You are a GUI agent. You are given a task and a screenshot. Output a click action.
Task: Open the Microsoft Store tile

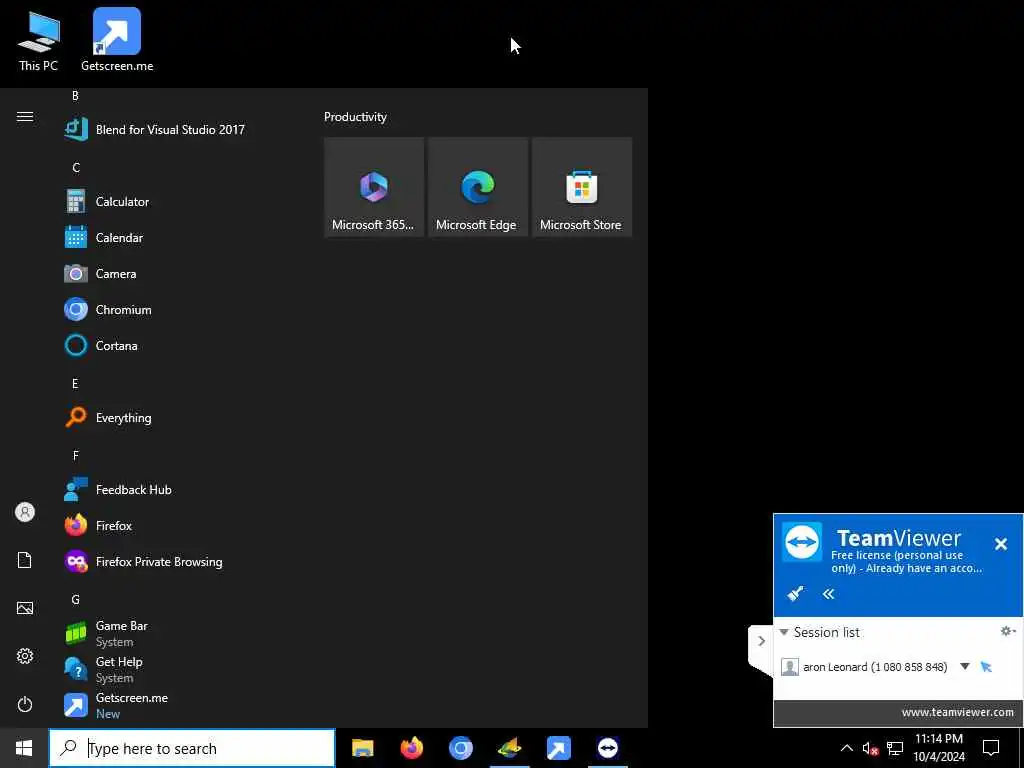(581, 187)
